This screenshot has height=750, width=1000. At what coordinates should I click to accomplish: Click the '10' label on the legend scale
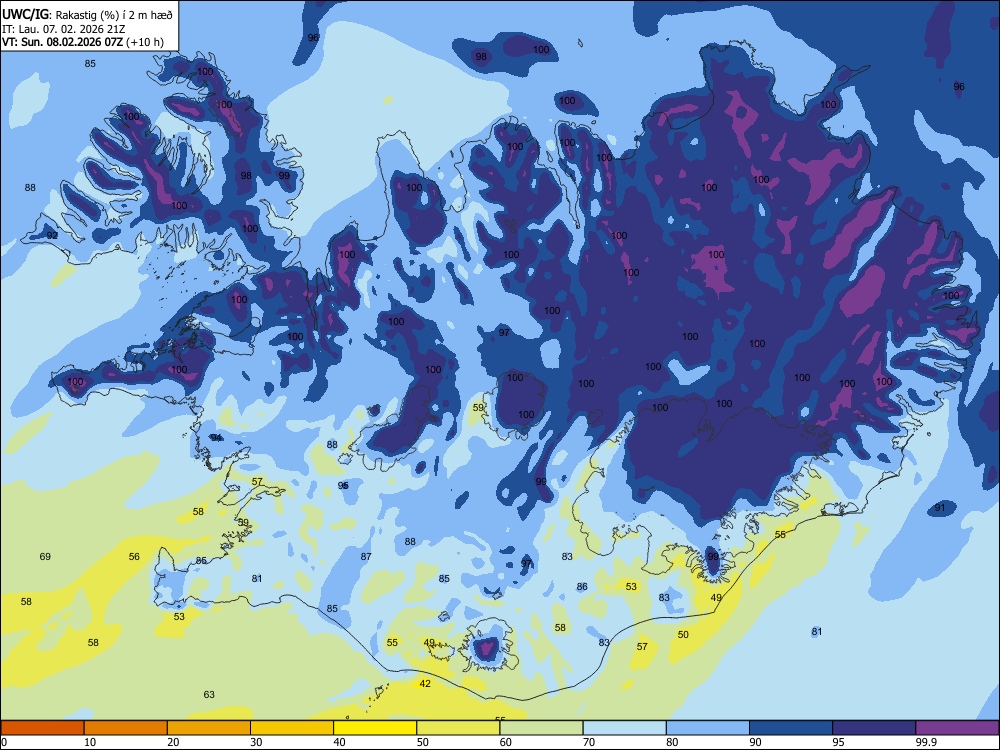click(90, 742)
